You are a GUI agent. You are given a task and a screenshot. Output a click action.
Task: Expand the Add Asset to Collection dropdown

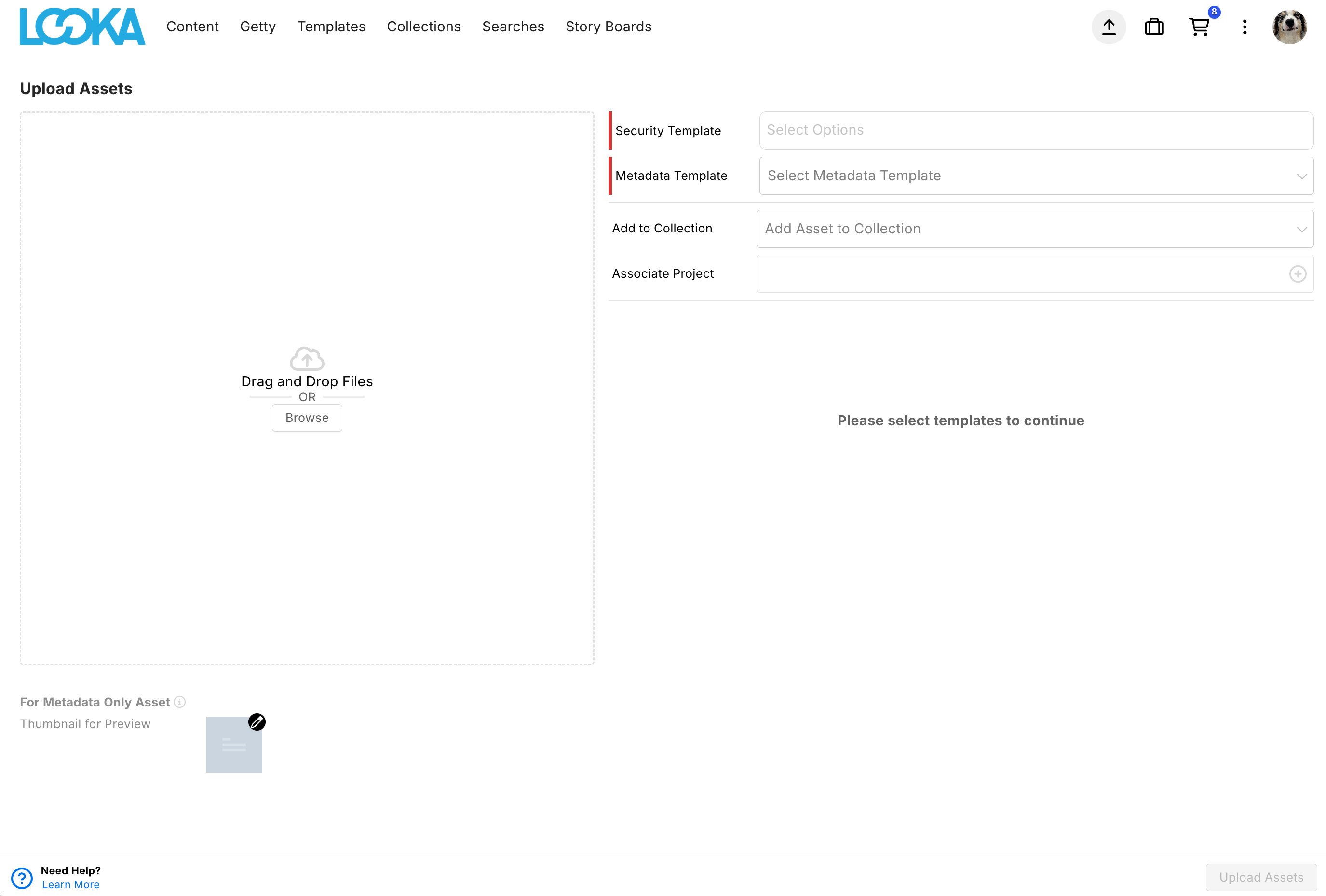point(1034,229)
